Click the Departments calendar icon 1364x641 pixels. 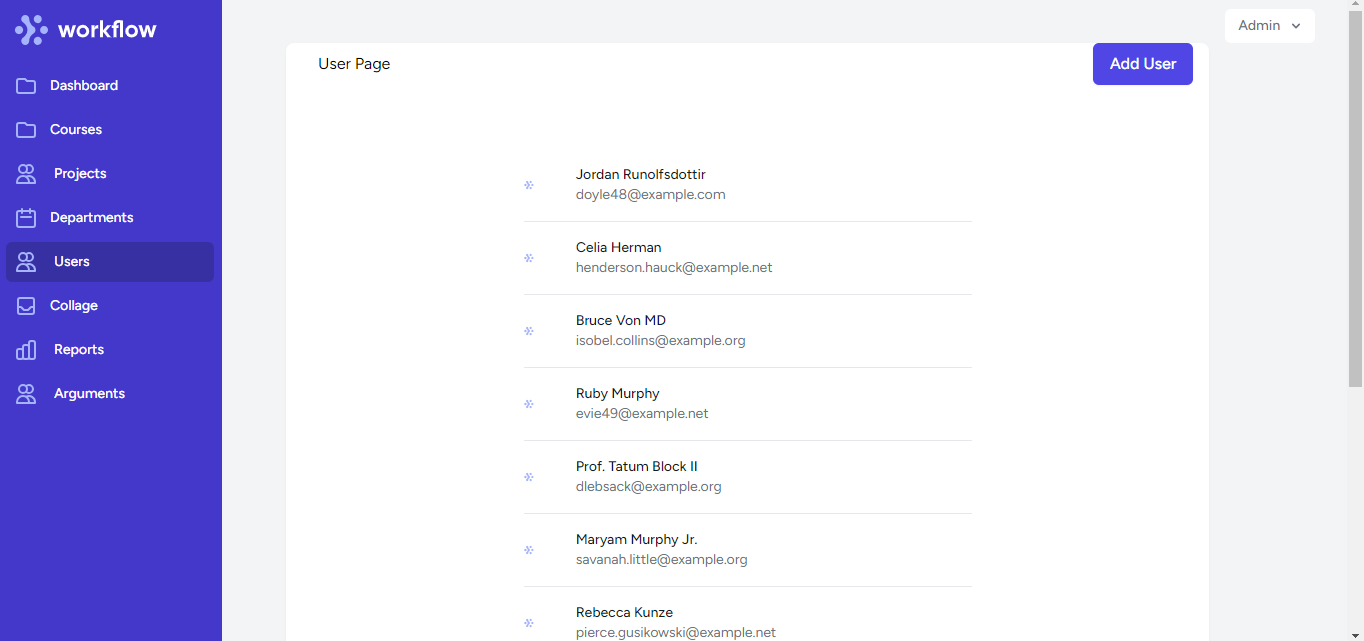[x=26, y=217]
